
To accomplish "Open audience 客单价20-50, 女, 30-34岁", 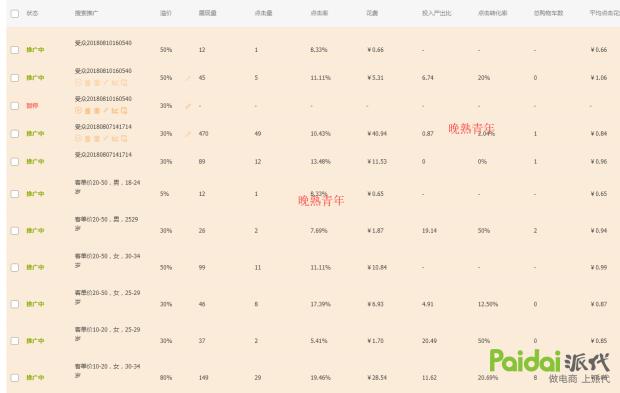I will [108, 260].
